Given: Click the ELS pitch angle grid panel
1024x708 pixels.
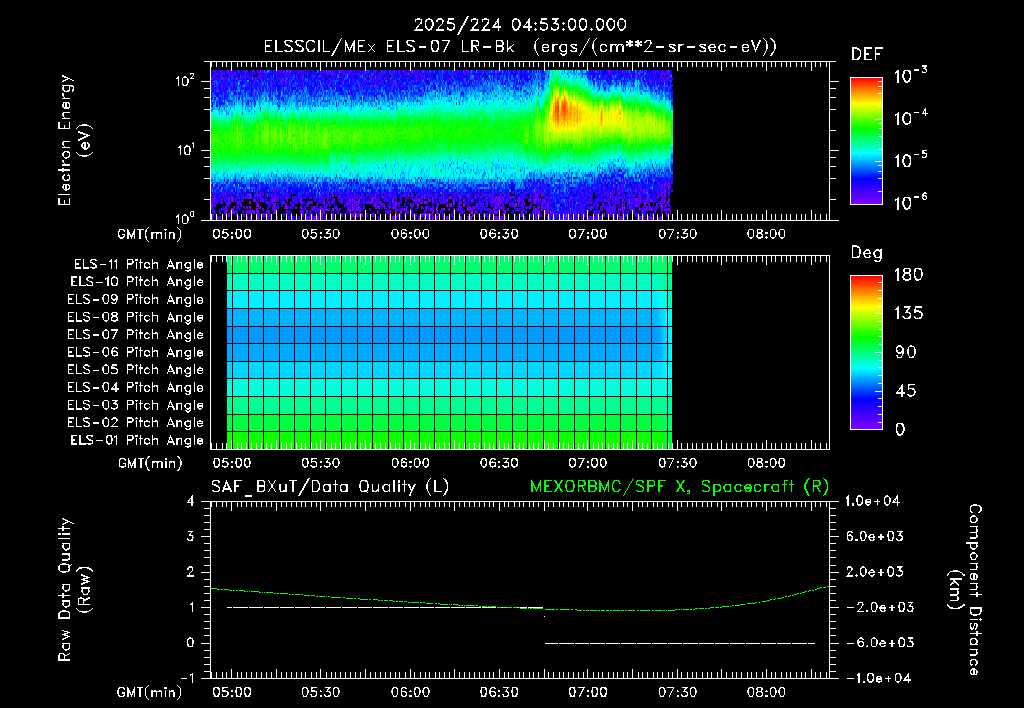Looking at the screenshot, I should click(x=449, y=352).
